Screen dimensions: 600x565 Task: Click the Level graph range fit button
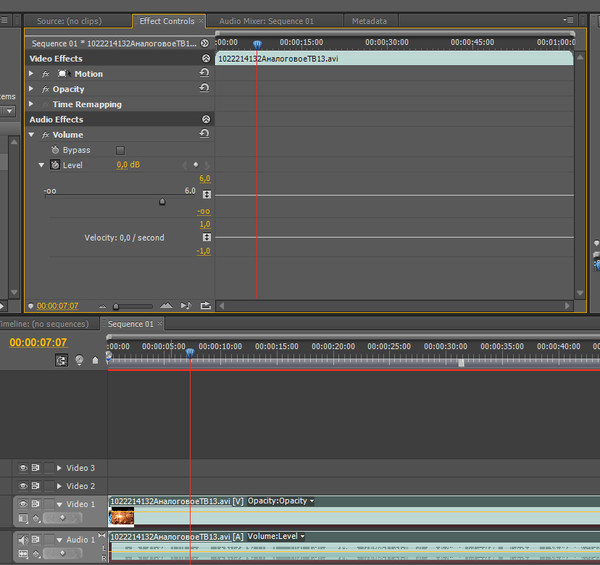[x=207, y=194]
